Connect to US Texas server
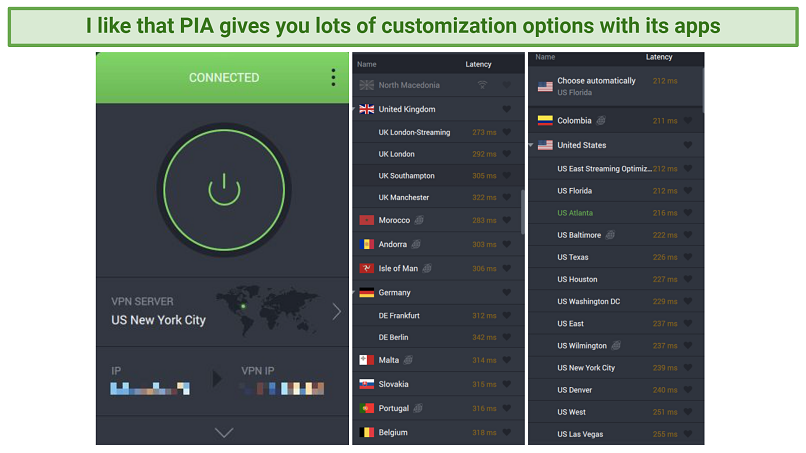 click(616, 257)
